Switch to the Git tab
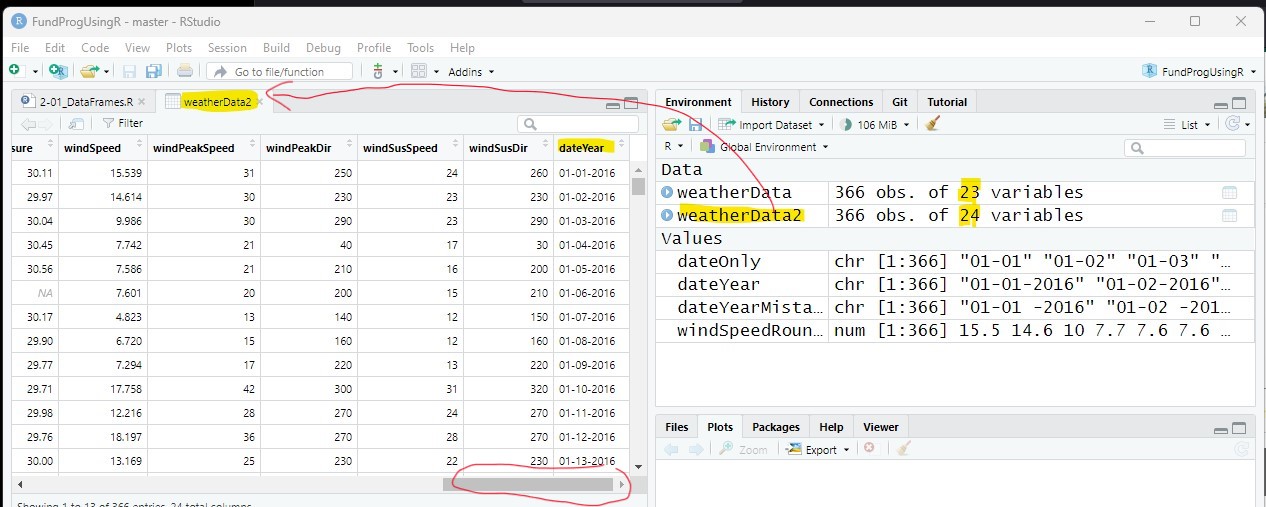This screenshot has height=507, width=1266. coord(900,102)
